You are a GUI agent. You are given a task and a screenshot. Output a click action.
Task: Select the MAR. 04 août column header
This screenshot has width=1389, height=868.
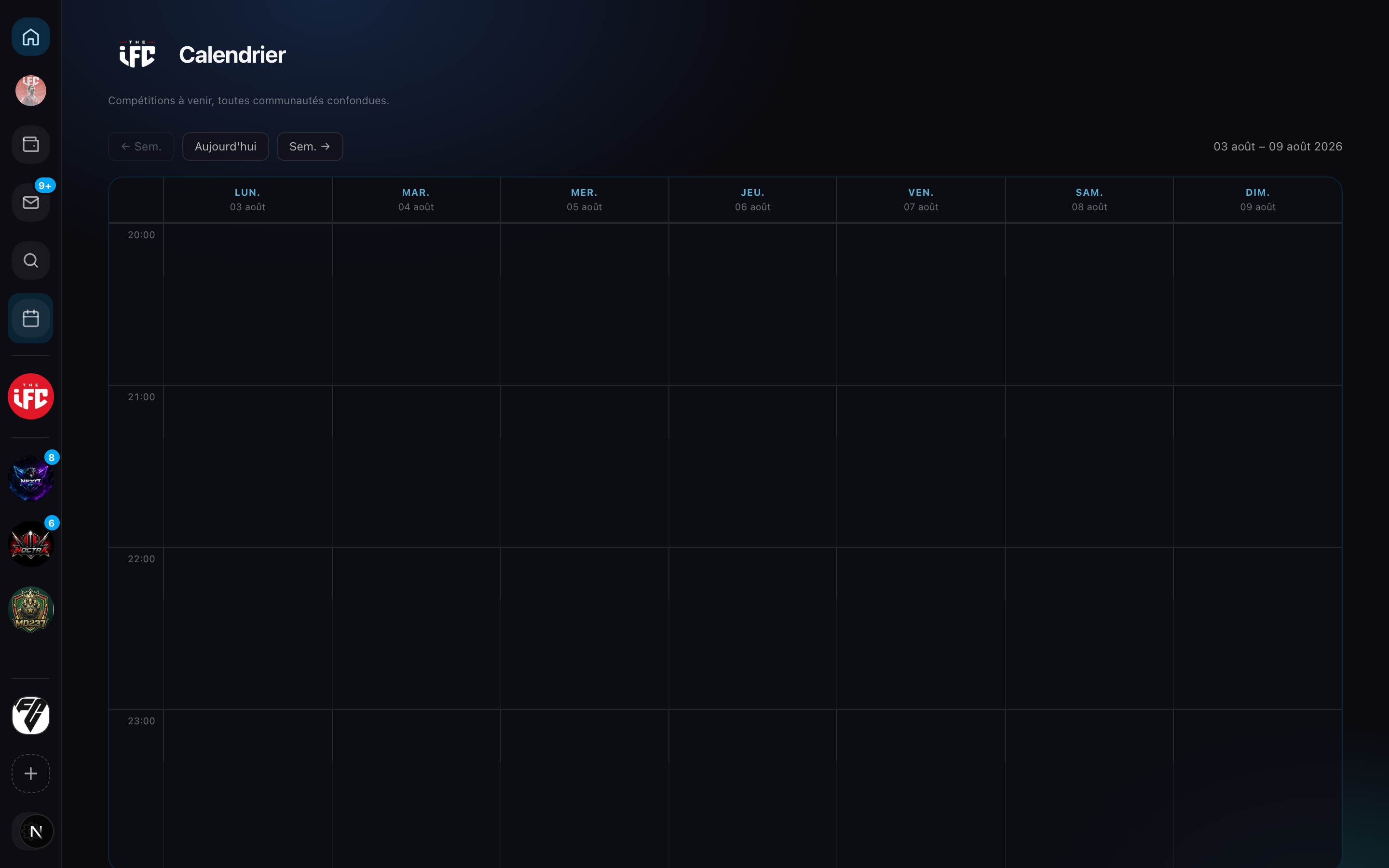[x=416, y=199]
